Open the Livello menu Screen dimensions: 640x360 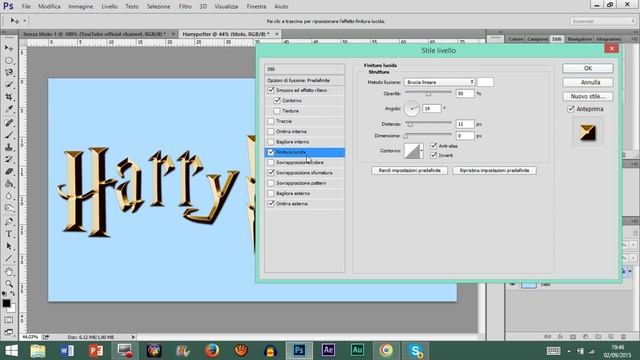[x=109, y=7]
